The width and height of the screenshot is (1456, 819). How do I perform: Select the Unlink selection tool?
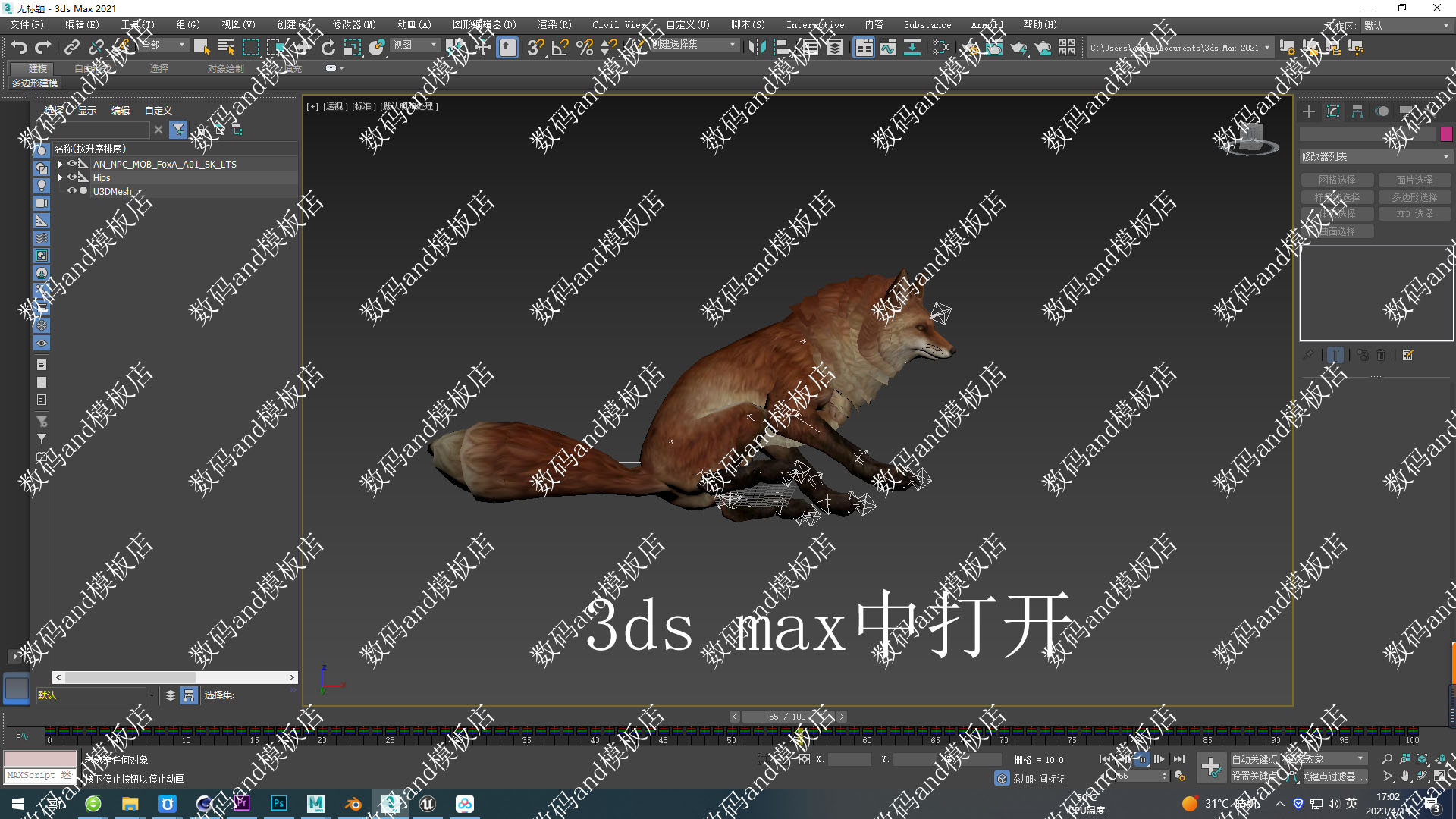(96, 48)
